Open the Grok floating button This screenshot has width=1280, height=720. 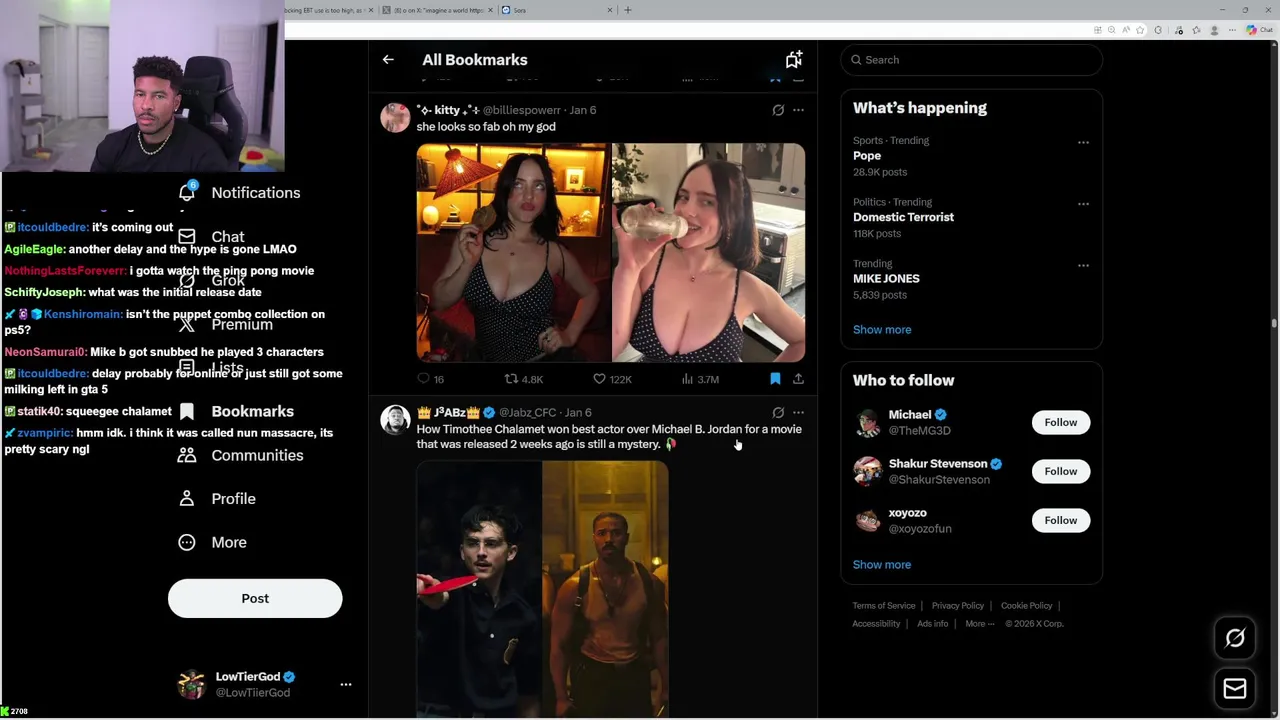click(x=1235, y=638)
